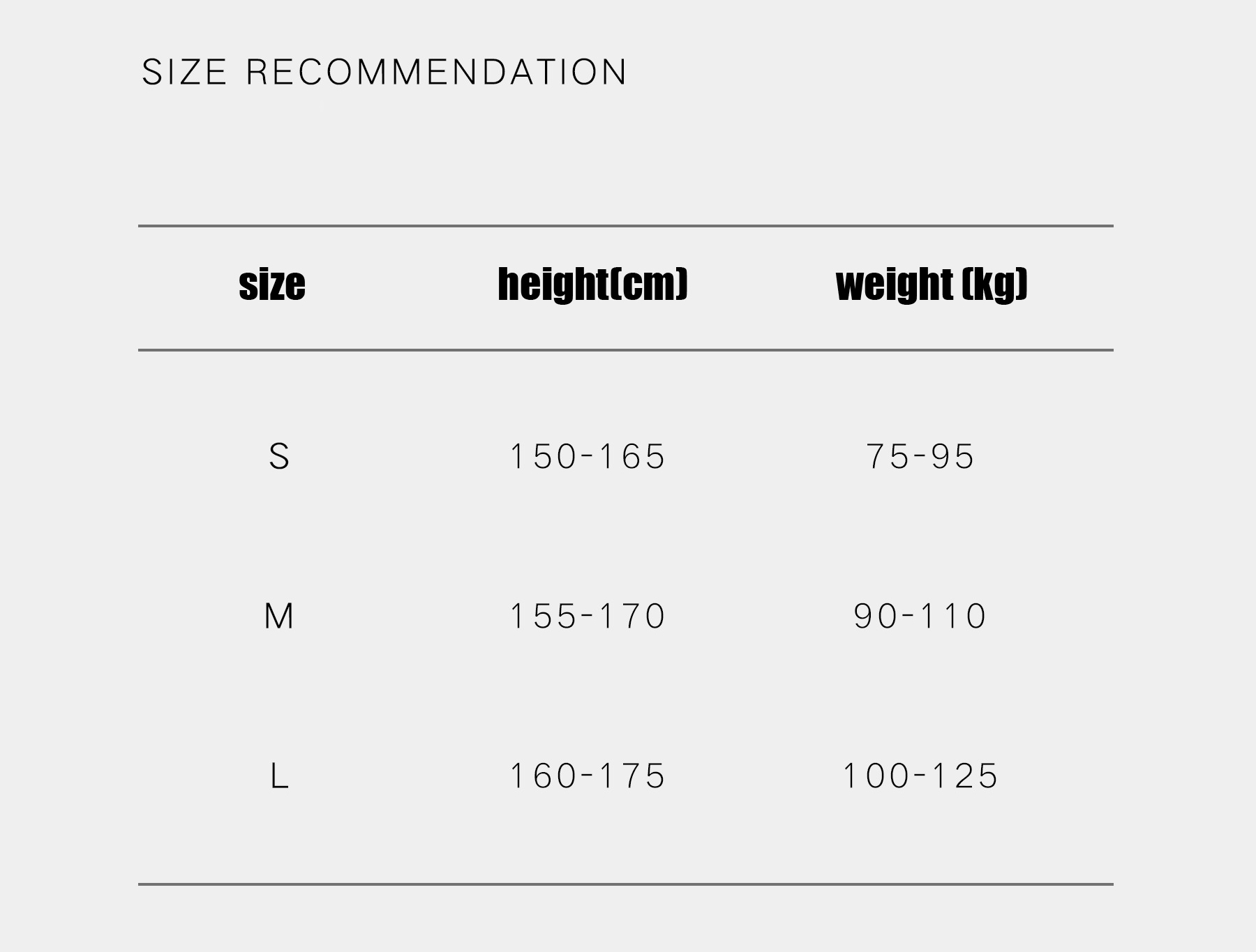The height and width of the screenshot is (952, 1256).
Task: Select the S size row label
Action: pos(278,457)
